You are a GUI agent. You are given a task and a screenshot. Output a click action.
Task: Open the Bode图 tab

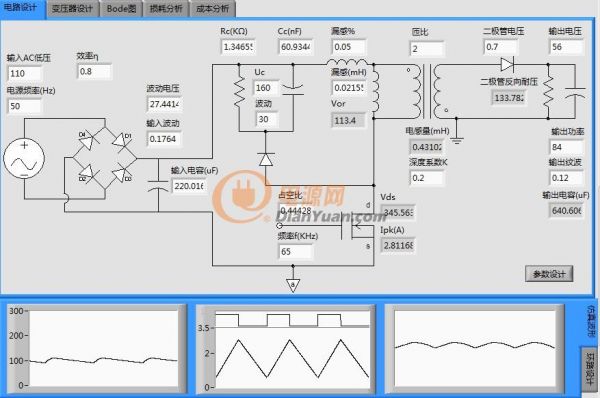121,9
